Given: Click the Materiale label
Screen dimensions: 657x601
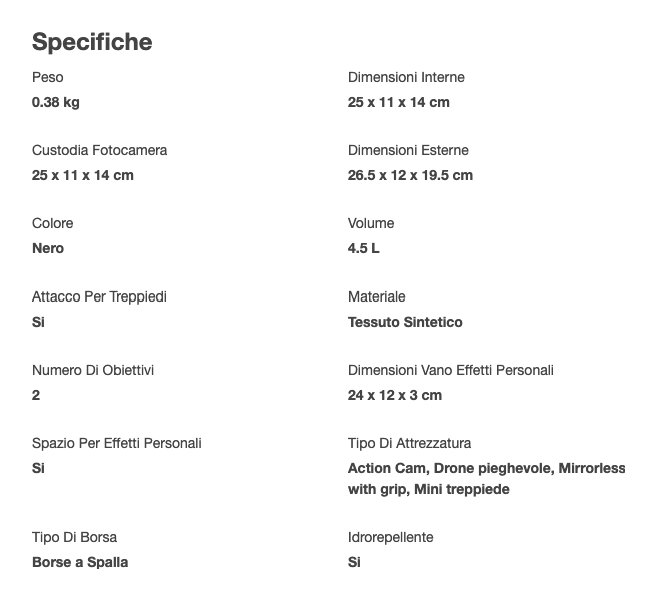Looking at the screenshot, I should coord(377,297).
